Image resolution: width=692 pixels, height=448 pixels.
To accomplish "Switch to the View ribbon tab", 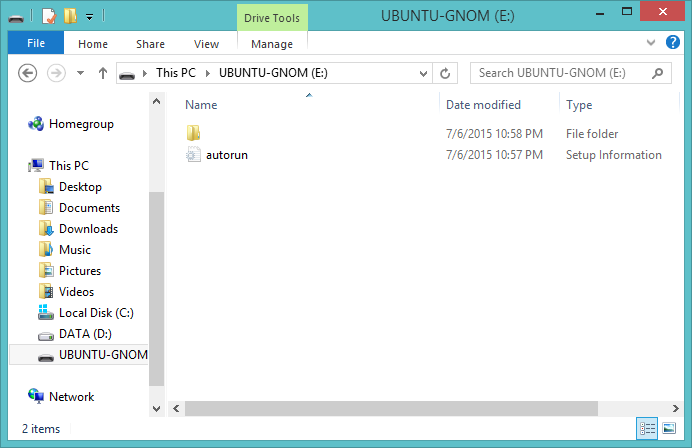I will click(x=206, y=44).
